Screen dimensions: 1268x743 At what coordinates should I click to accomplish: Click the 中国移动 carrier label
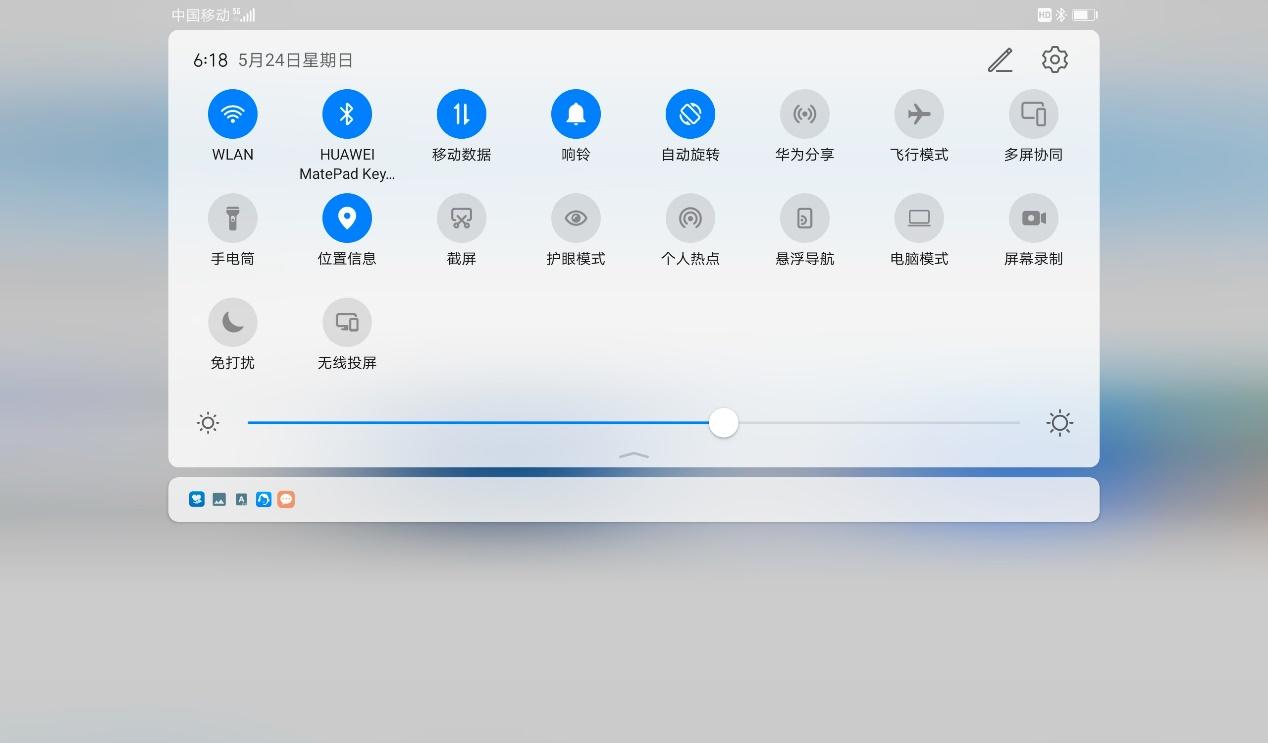click(x=200, y=15)
